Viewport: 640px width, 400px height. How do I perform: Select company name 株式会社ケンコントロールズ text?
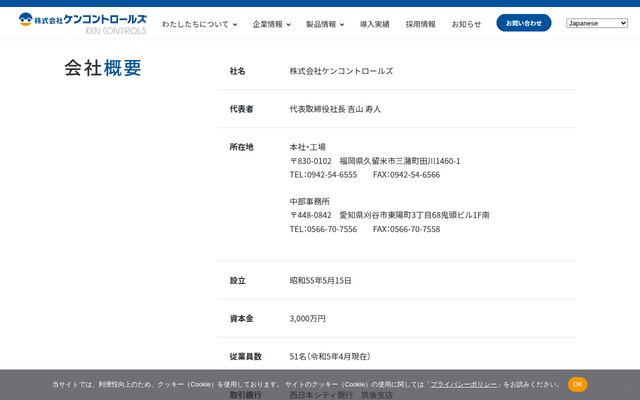341,71
